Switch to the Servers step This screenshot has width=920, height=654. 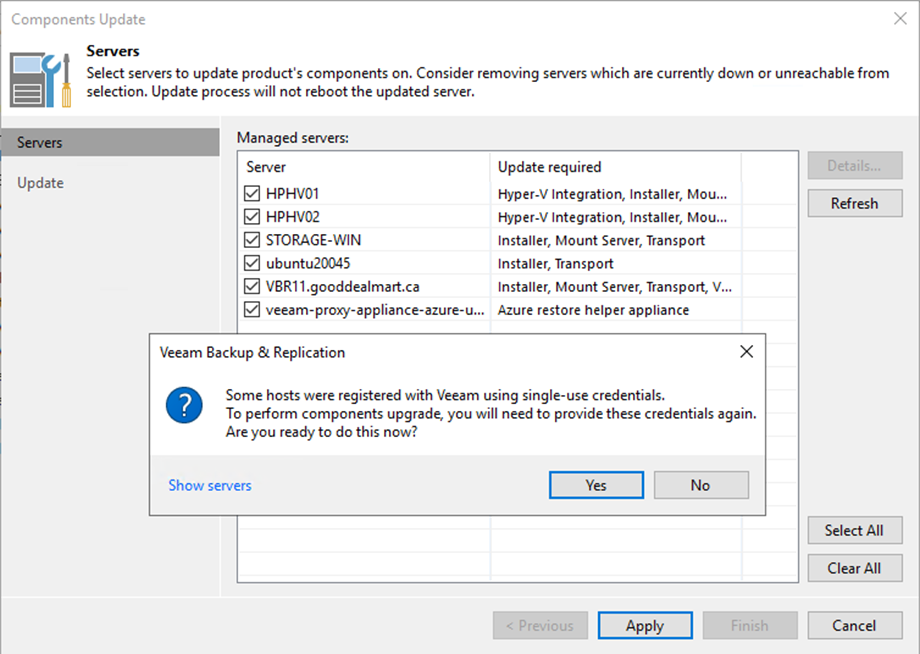coord(40,143)
